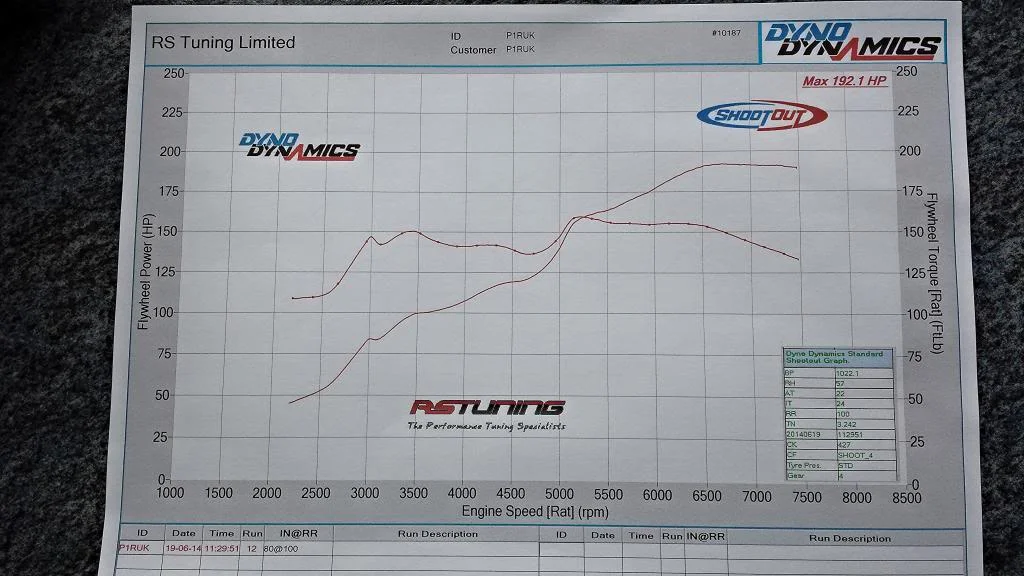Click the Dyne Dynamics Standard Shootout Graph heading

pos(837,357)
